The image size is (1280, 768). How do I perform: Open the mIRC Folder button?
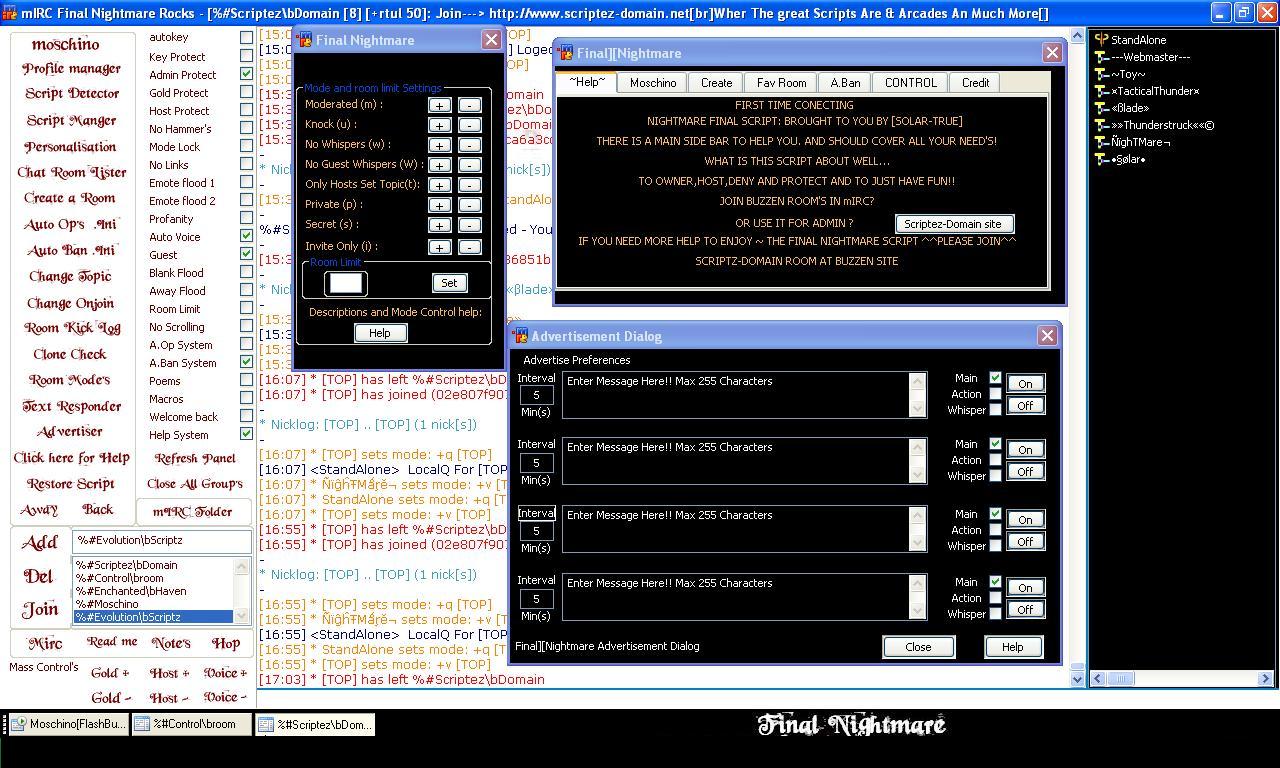[192, 512]
